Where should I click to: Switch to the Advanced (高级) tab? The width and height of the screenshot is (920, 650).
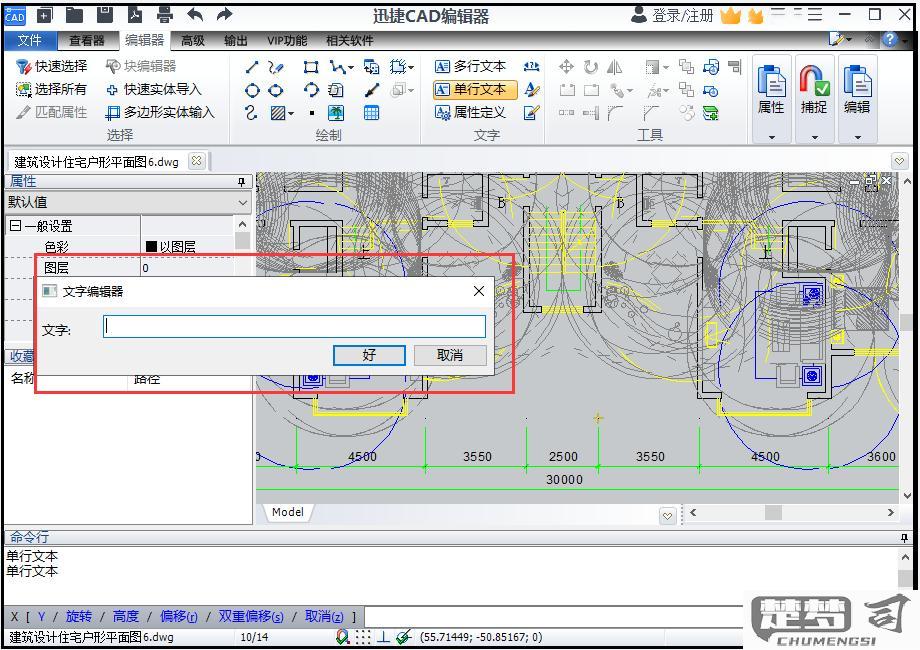point(193,40)
